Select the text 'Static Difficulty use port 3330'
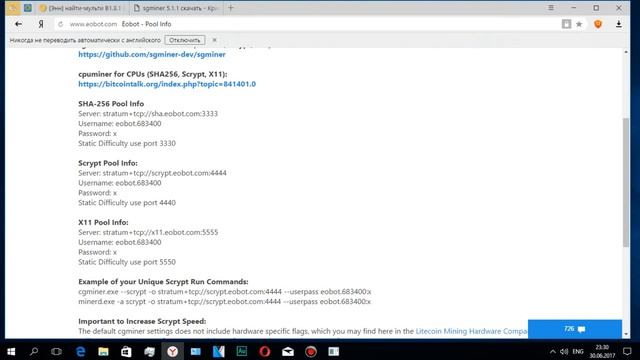Viewport: 640px width, 360px height. [127, 143]
